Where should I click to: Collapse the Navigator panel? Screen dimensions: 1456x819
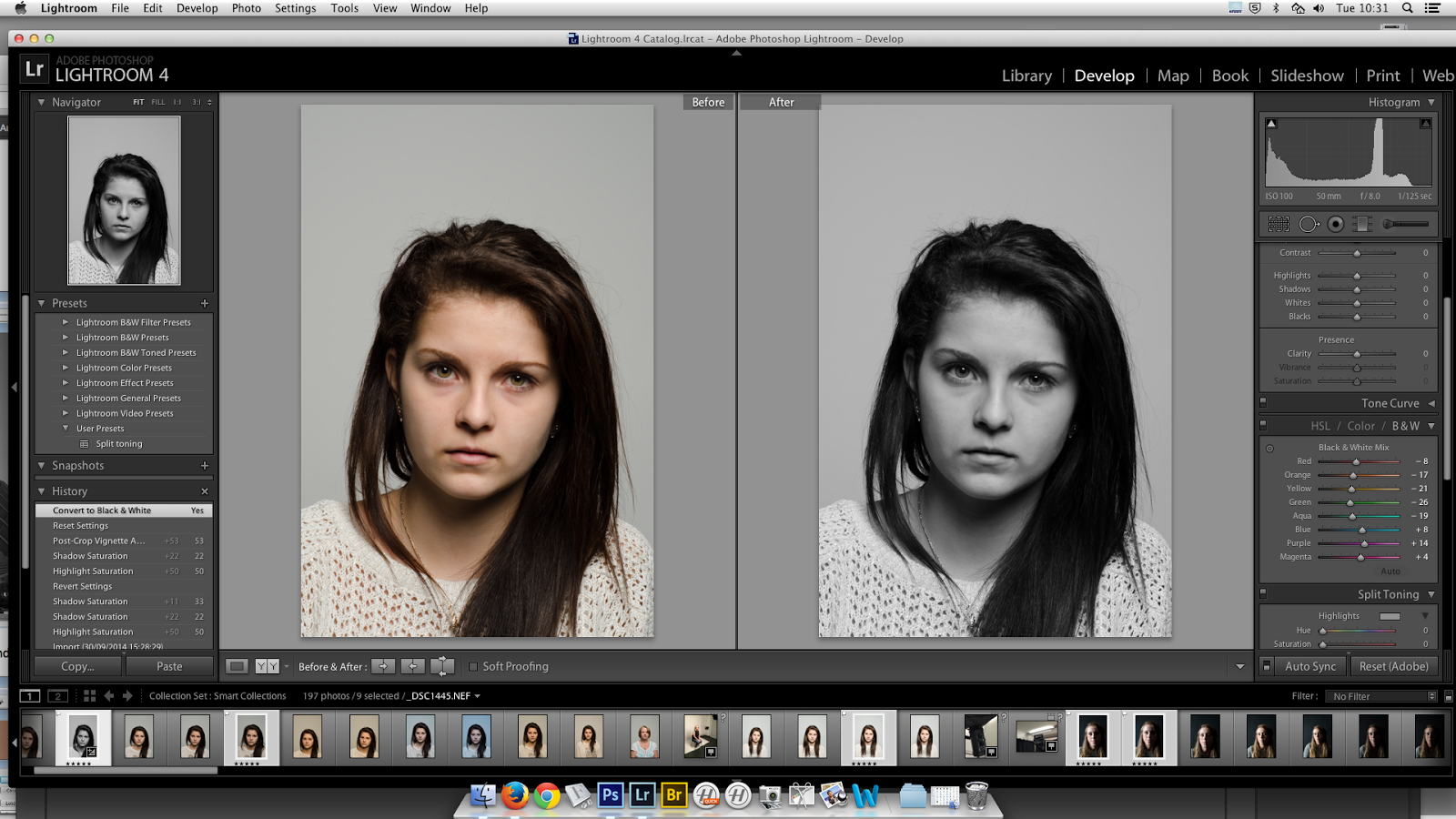[41, 102]
